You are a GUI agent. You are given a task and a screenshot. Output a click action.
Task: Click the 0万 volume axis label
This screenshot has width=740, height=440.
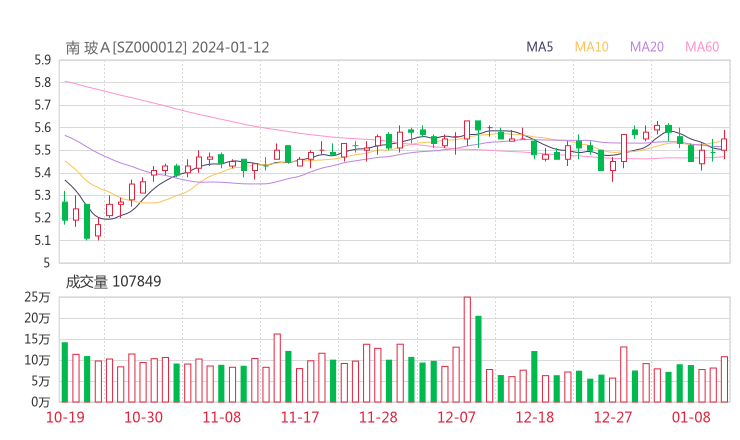41,402
